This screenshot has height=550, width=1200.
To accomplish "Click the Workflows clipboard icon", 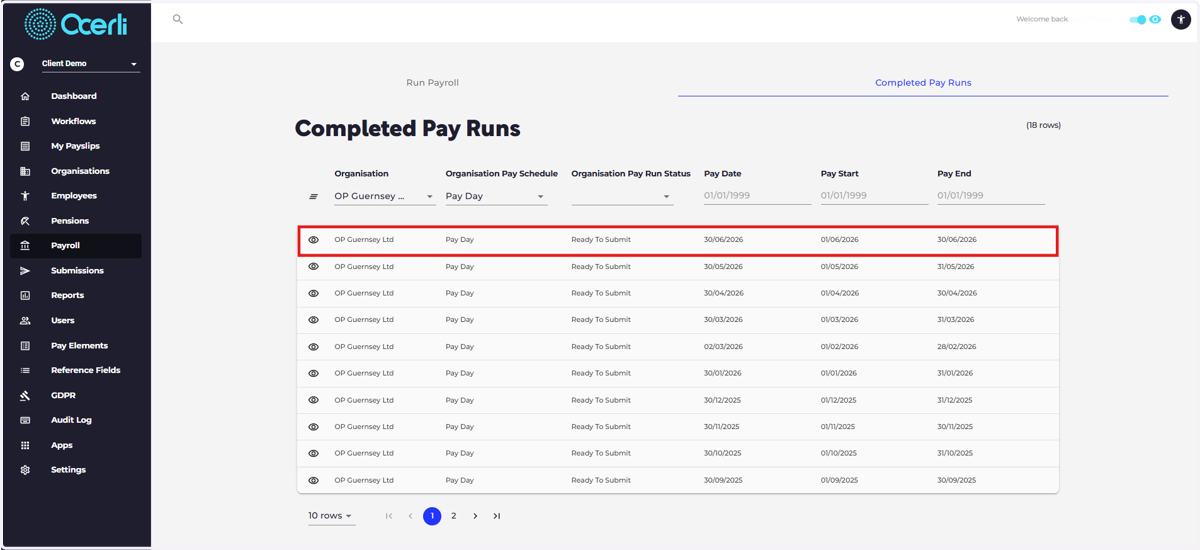I will [25, 121].
